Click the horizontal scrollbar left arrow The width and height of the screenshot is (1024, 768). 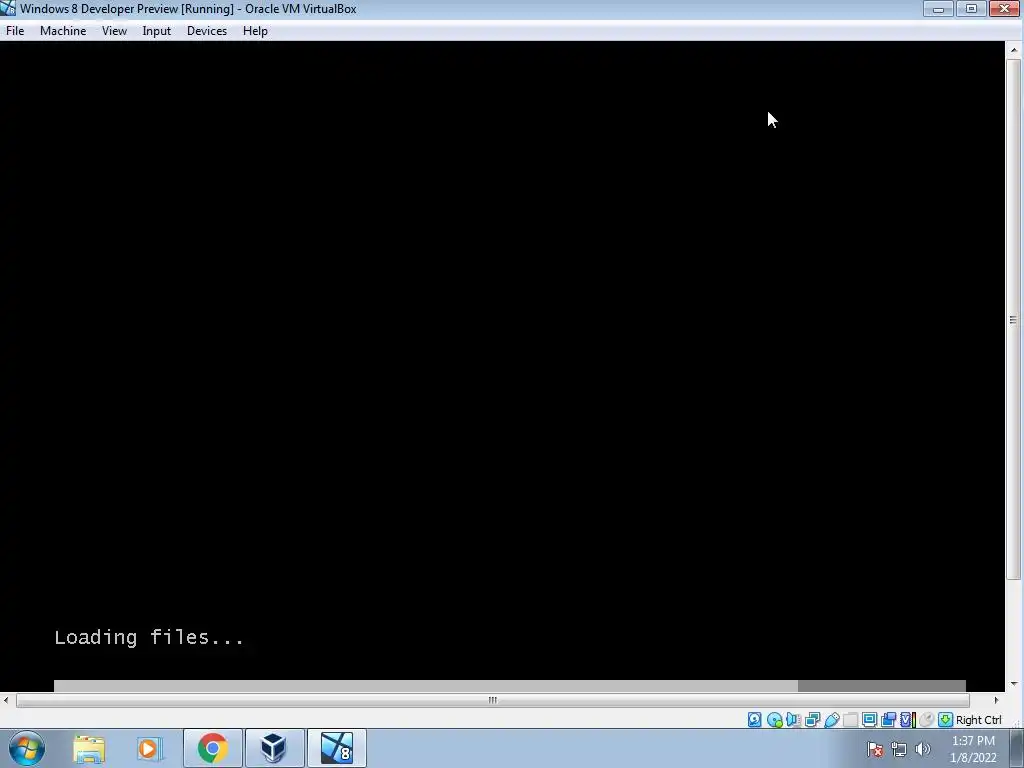pyautogui.click(x=6, y=700)
